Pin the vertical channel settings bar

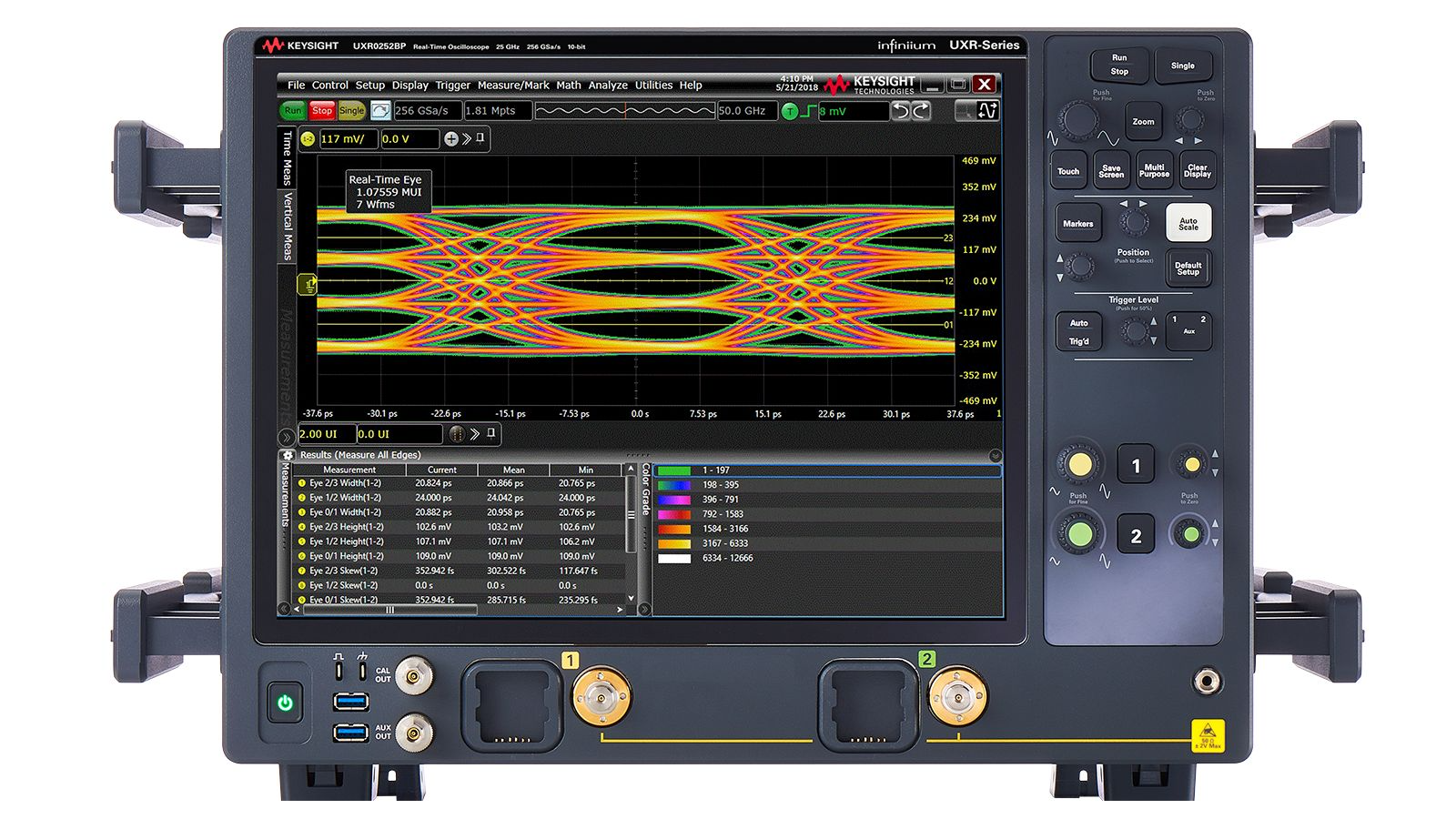tap(480, 138)
